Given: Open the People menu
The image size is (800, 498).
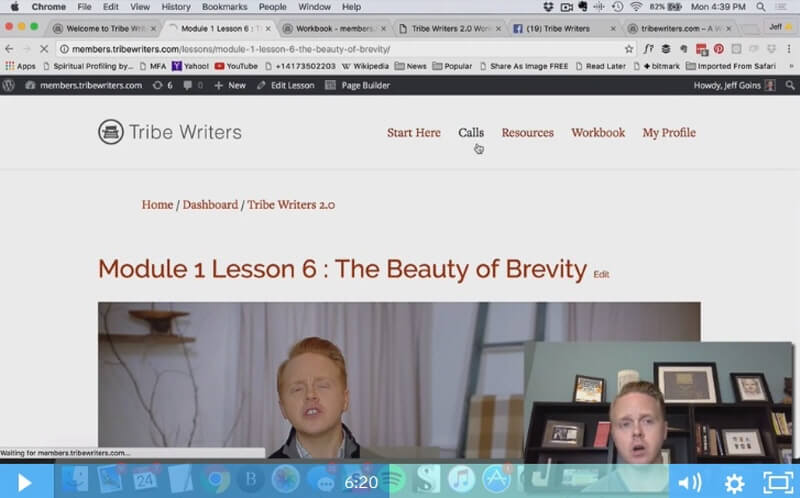Looking at the screenshot, I should (x=272, y=7).
